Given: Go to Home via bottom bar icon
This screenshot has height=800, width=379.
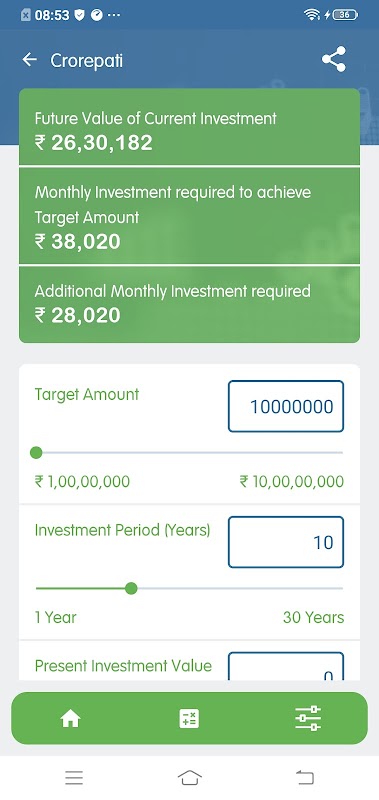Looking at the screenshot, I should pyautogui.click(x=70, y=719).
